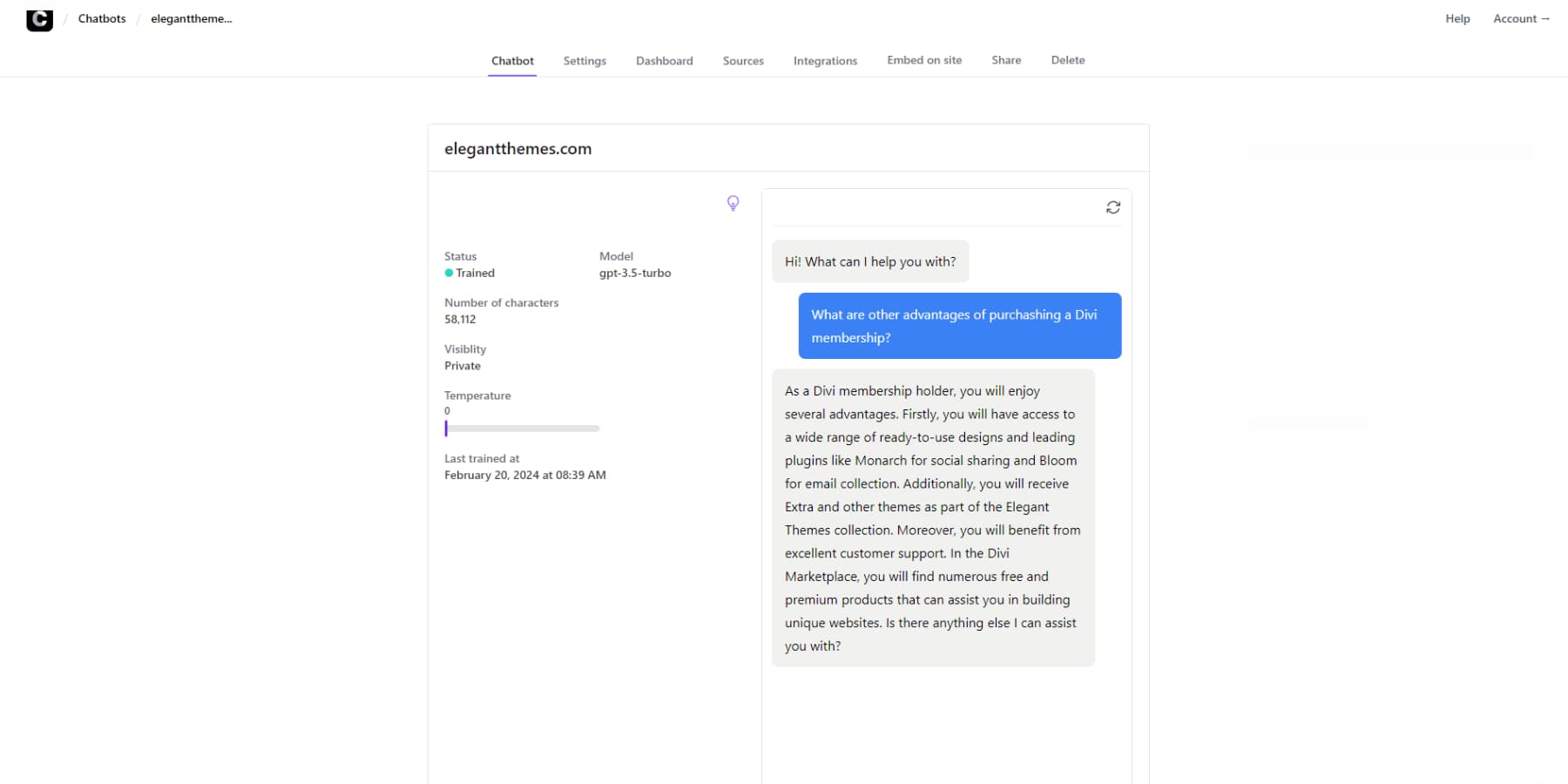The height and width of the screenshot is (784, 1568).
Task: Select the chatbot's Divi advantages reply
Action: tap(932, 518)
